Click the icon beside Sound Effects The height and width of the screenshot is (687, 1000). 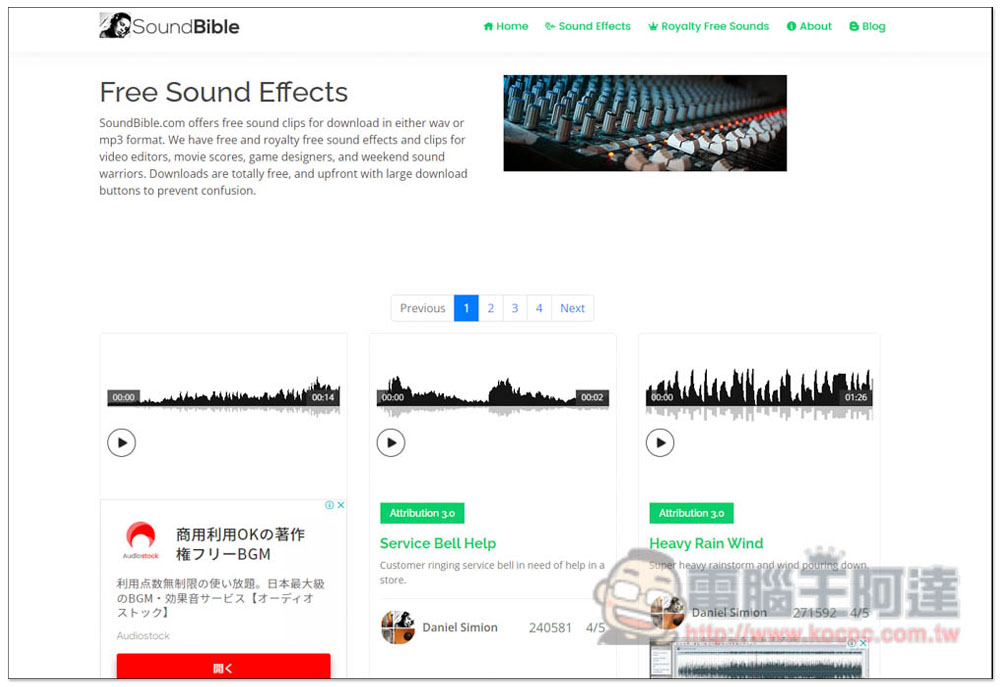click(550, 26)
